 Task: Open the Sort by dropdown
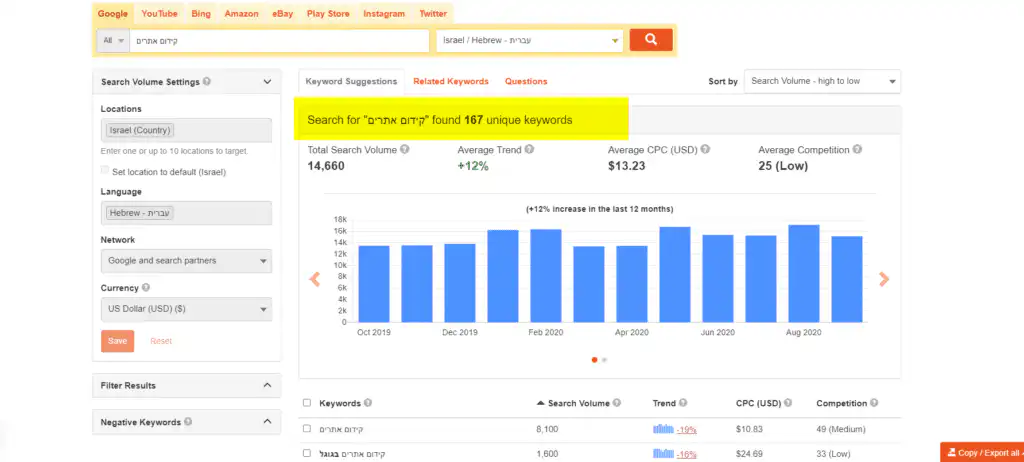822,81
